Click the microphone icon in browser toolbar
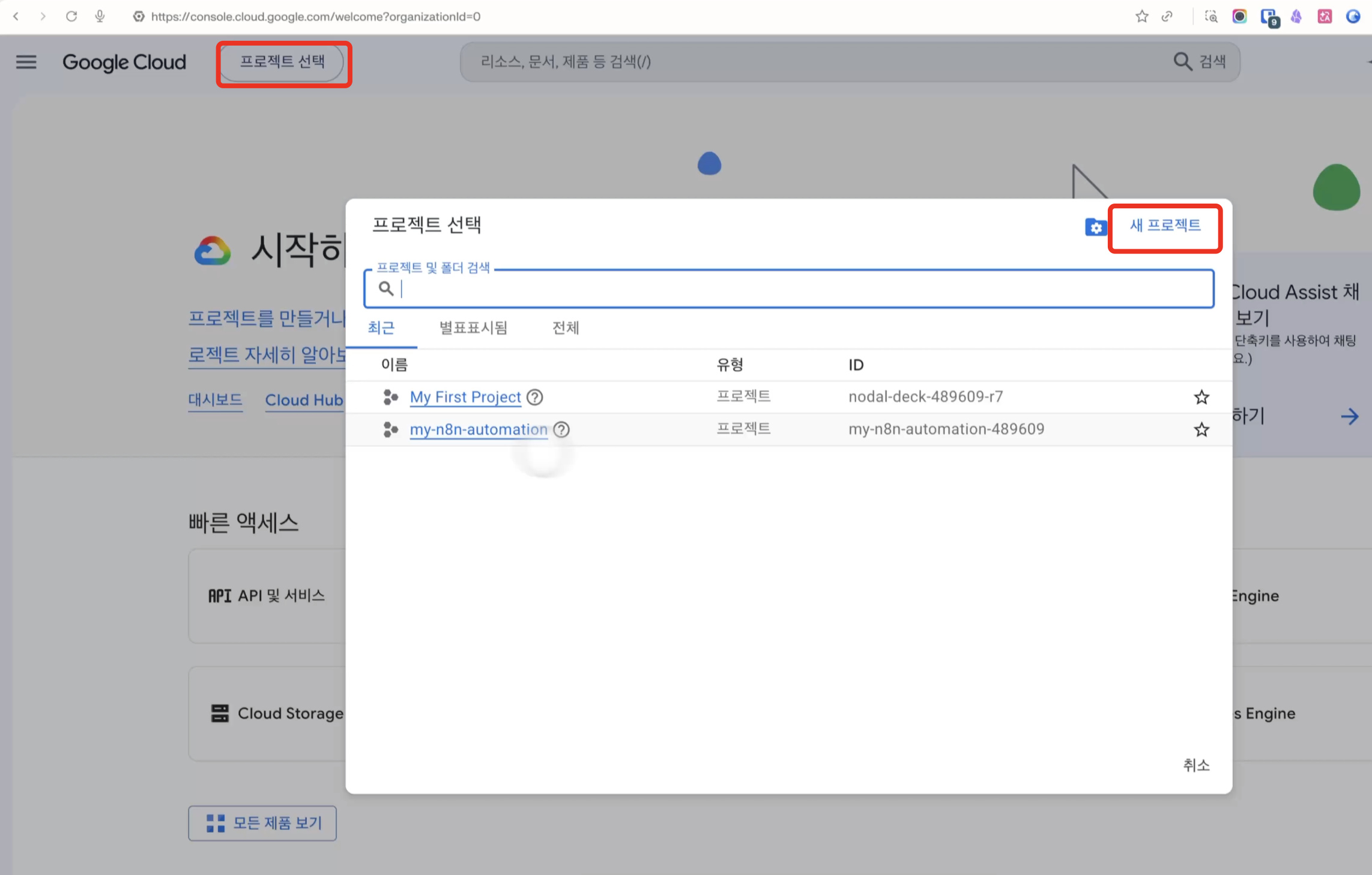 pos(100,16)
